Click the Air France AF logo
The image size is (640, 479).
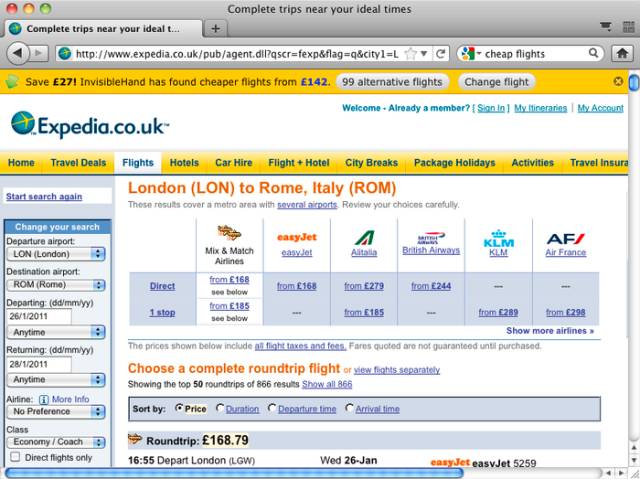pyautogui.click(x=565, y=239)
